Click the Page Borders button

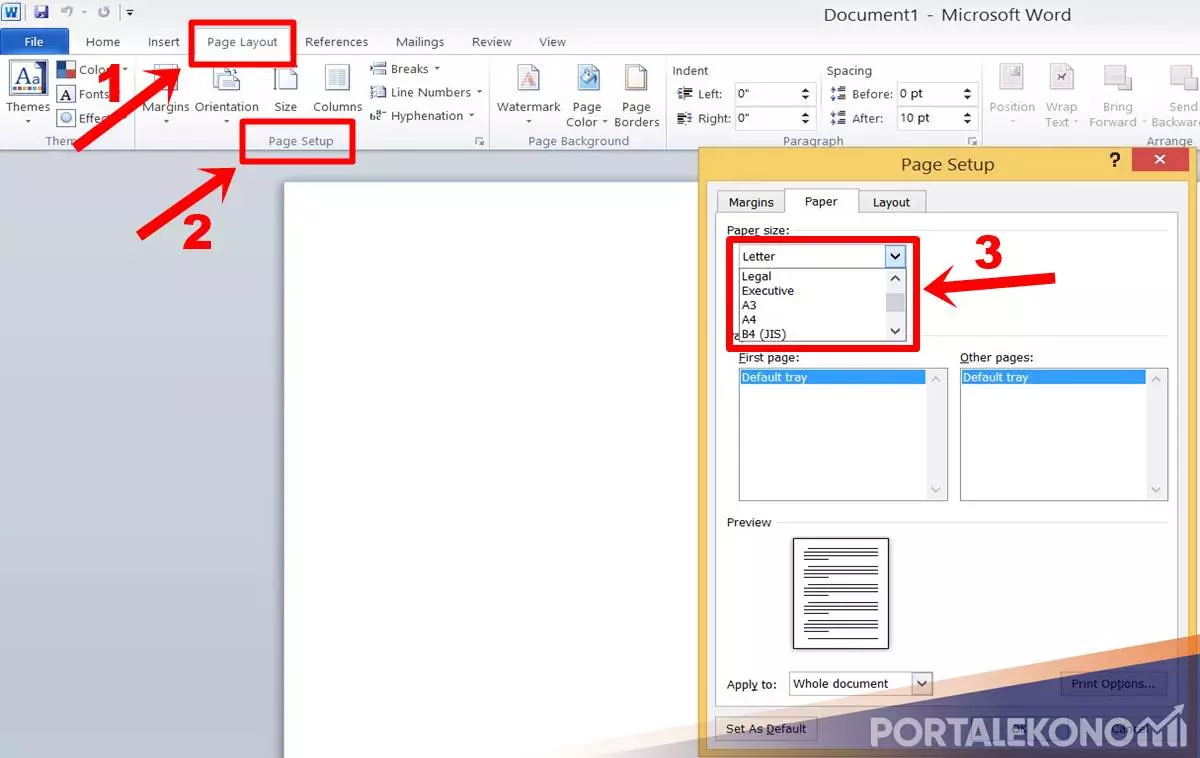click(x=637, y=94)
